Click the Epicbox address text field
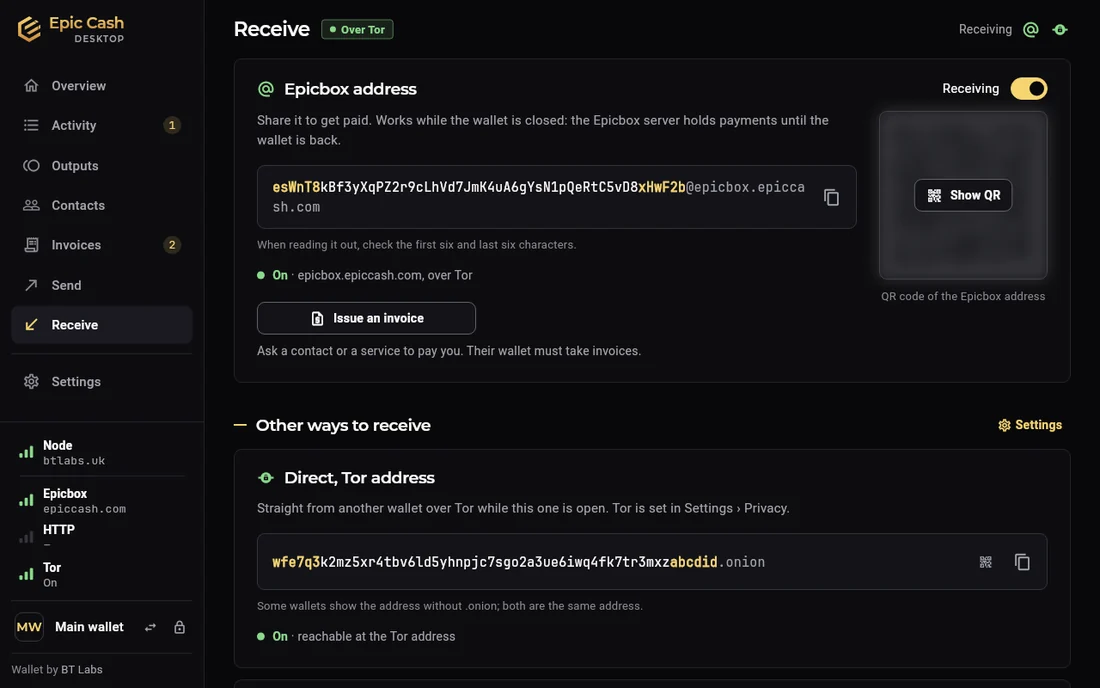This screenshot has width=1100, height=688. pyautogui.click(x=556, y=197)
